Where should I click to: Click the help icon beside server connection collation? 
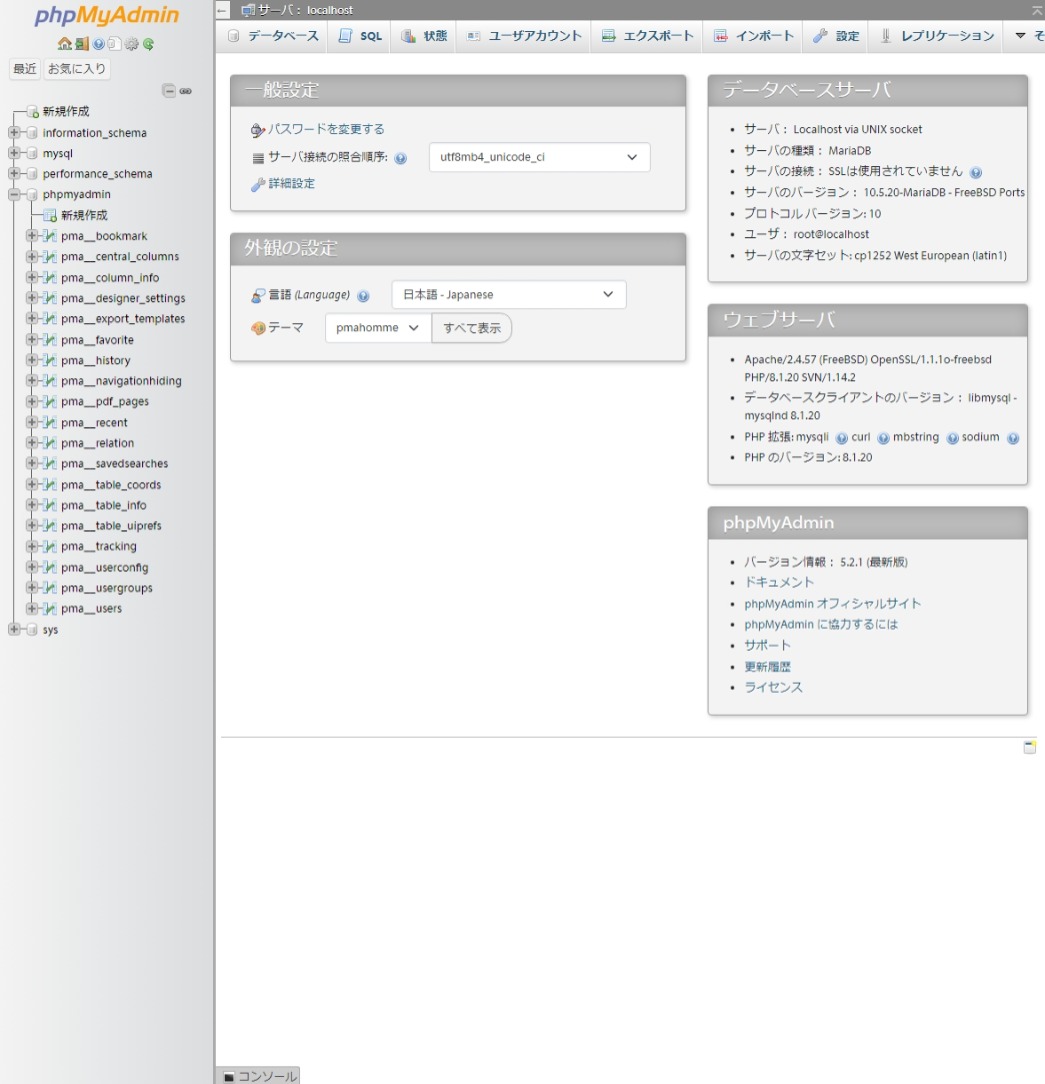(x=400, y=158)
